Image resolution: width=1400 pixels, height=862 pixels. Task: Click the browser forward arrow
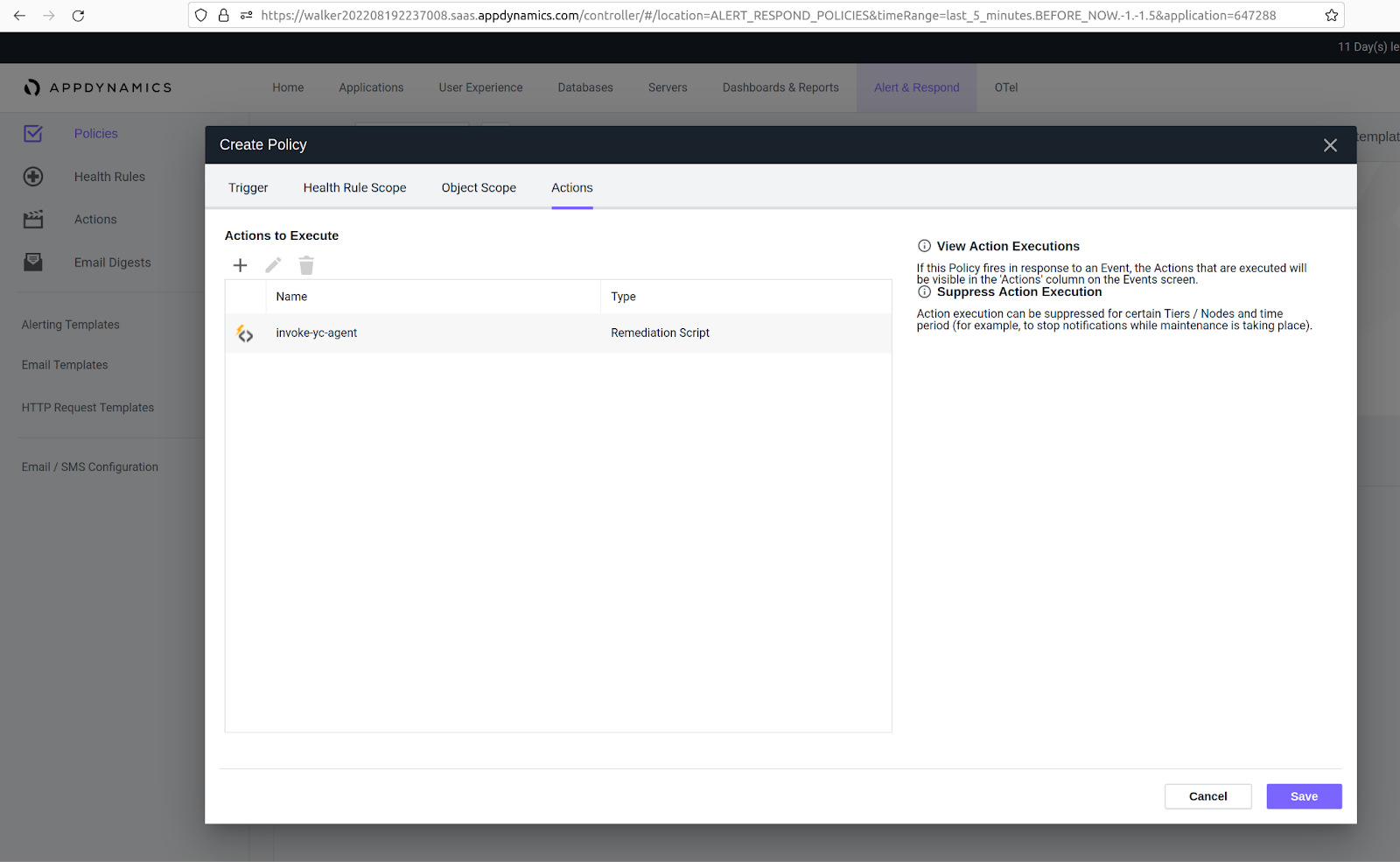click(x=49, y=16)
